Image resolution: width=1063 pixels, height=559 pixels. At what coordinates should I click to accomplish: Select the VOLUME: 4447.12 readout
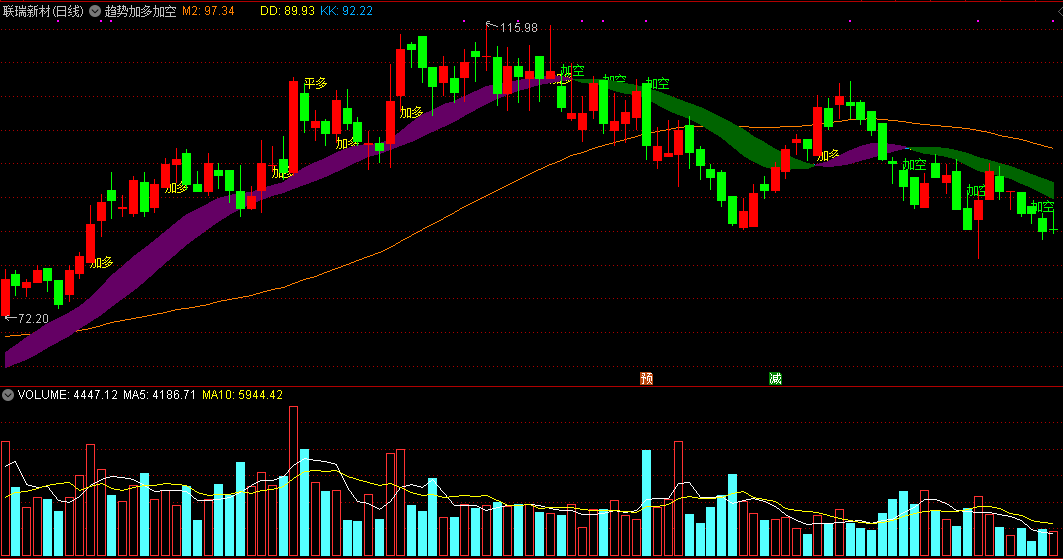point(68,395)
